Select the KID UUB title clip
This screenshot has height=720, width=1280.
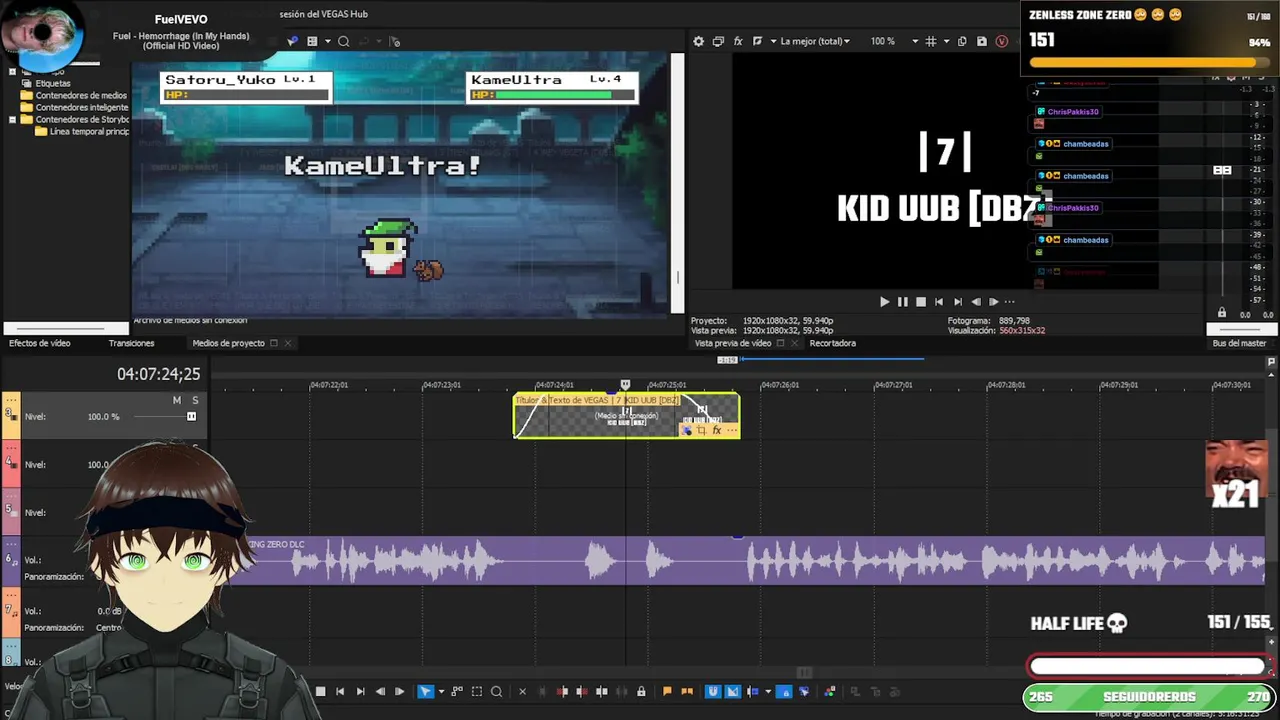point(627,415)
